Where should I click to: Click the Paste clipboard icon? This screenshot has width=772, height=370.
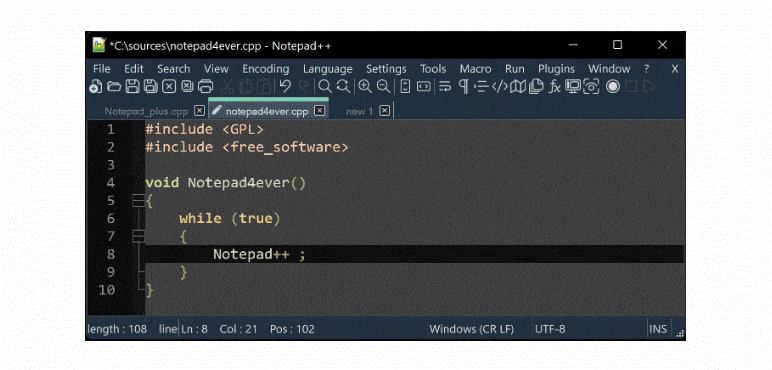263,87
